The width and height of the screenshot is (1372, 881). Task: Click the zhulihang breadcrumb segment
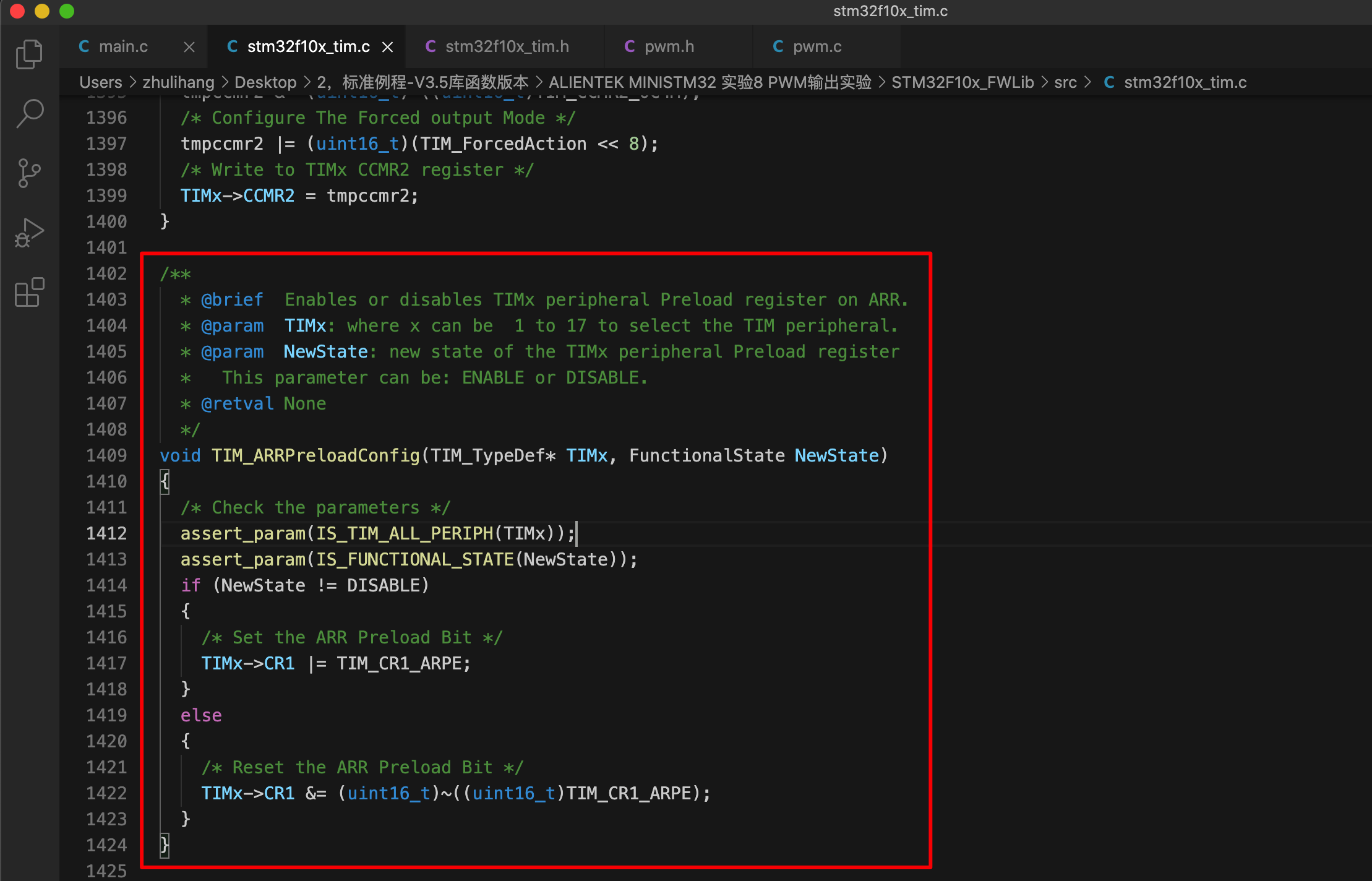click(178, 82)
